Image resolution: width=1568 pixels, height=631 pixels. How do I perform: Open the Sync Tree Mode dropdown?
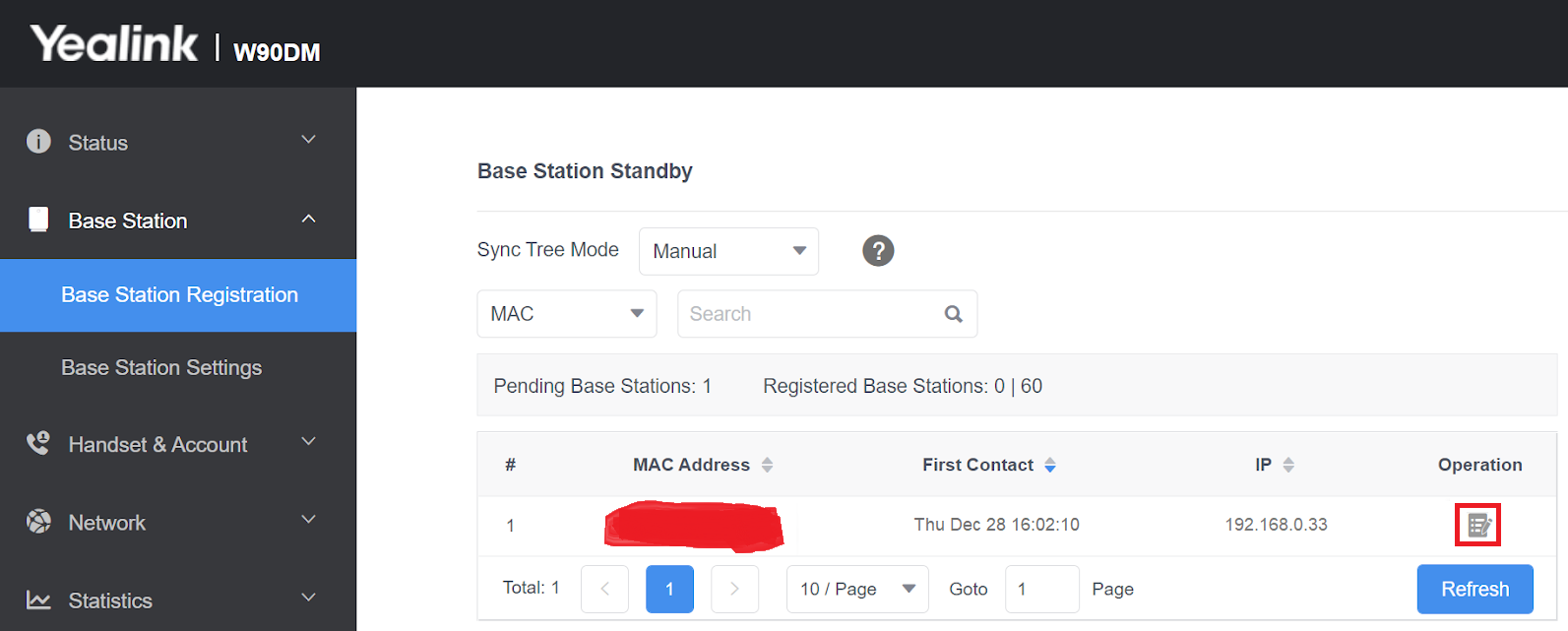tap(728, 251)
